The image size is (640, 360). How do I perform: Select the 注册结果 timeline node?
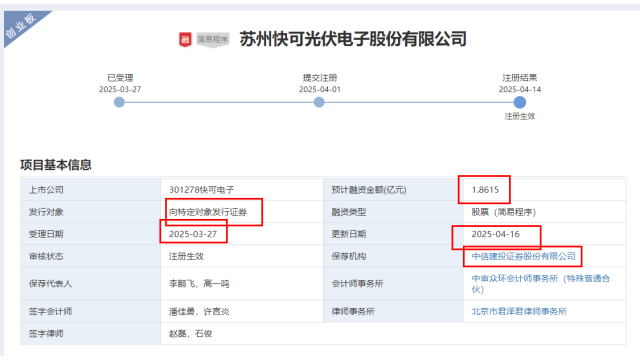pyautogui.click(x=520, y=102)
